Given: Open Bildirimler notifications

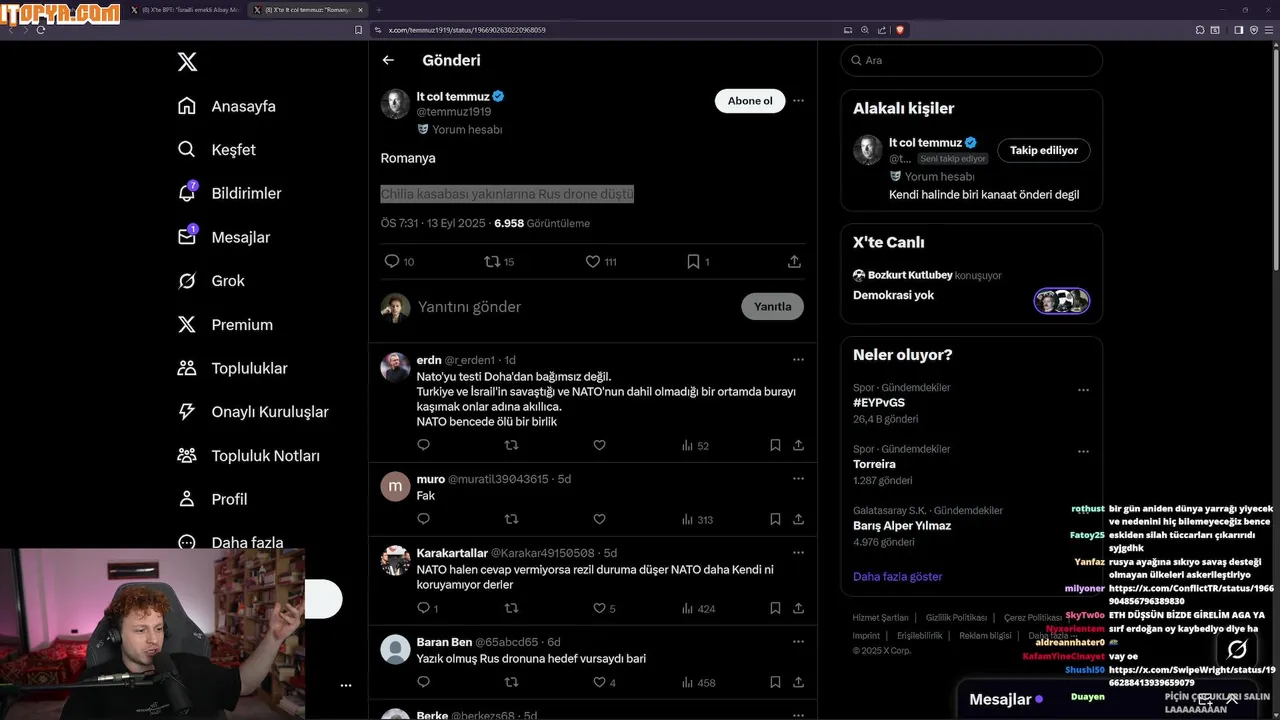Looking at the screenshot, I should [x=229, y=193].
